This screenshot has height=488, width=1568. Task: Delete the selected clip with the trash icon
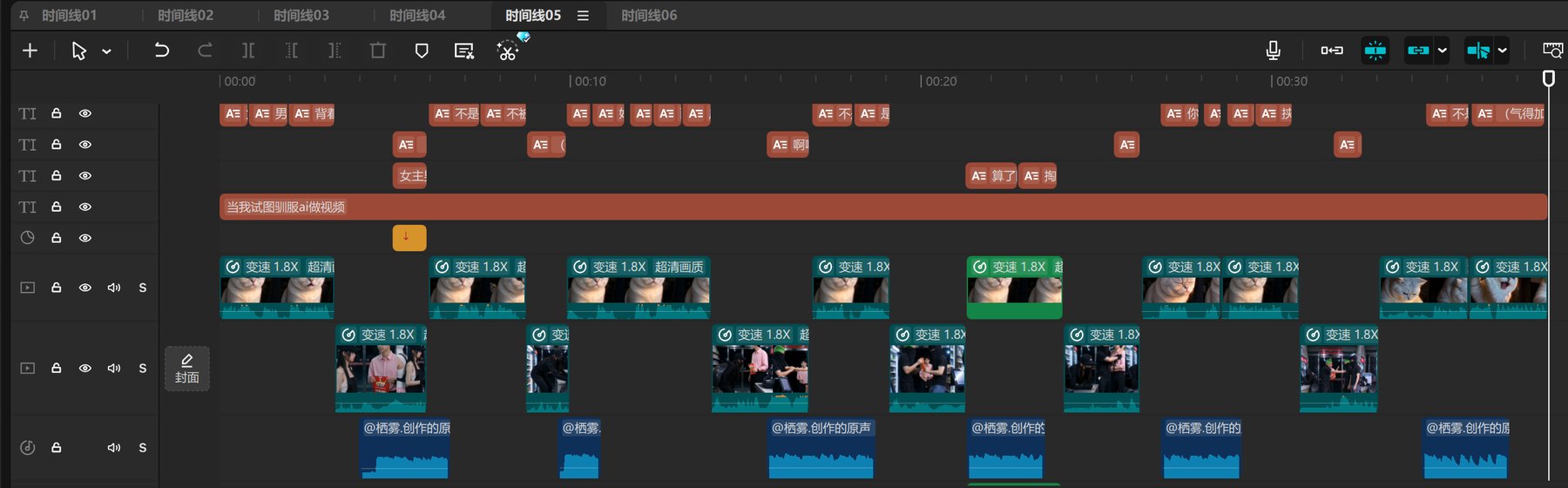point(378,51)
